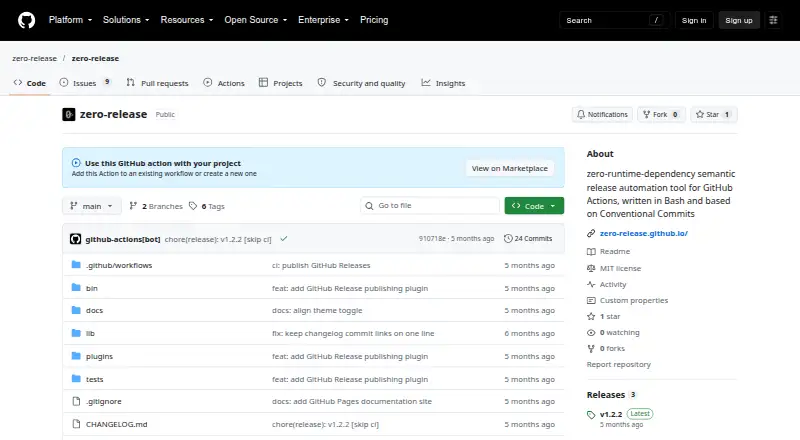Open the Enterprise dropdown menu

[x=323, y=20]
